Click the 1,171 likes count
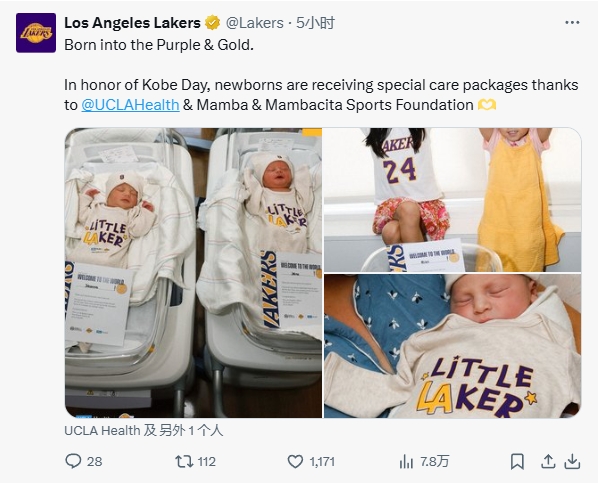The height and width of the screenshot is (483, 598). (322, 462)
